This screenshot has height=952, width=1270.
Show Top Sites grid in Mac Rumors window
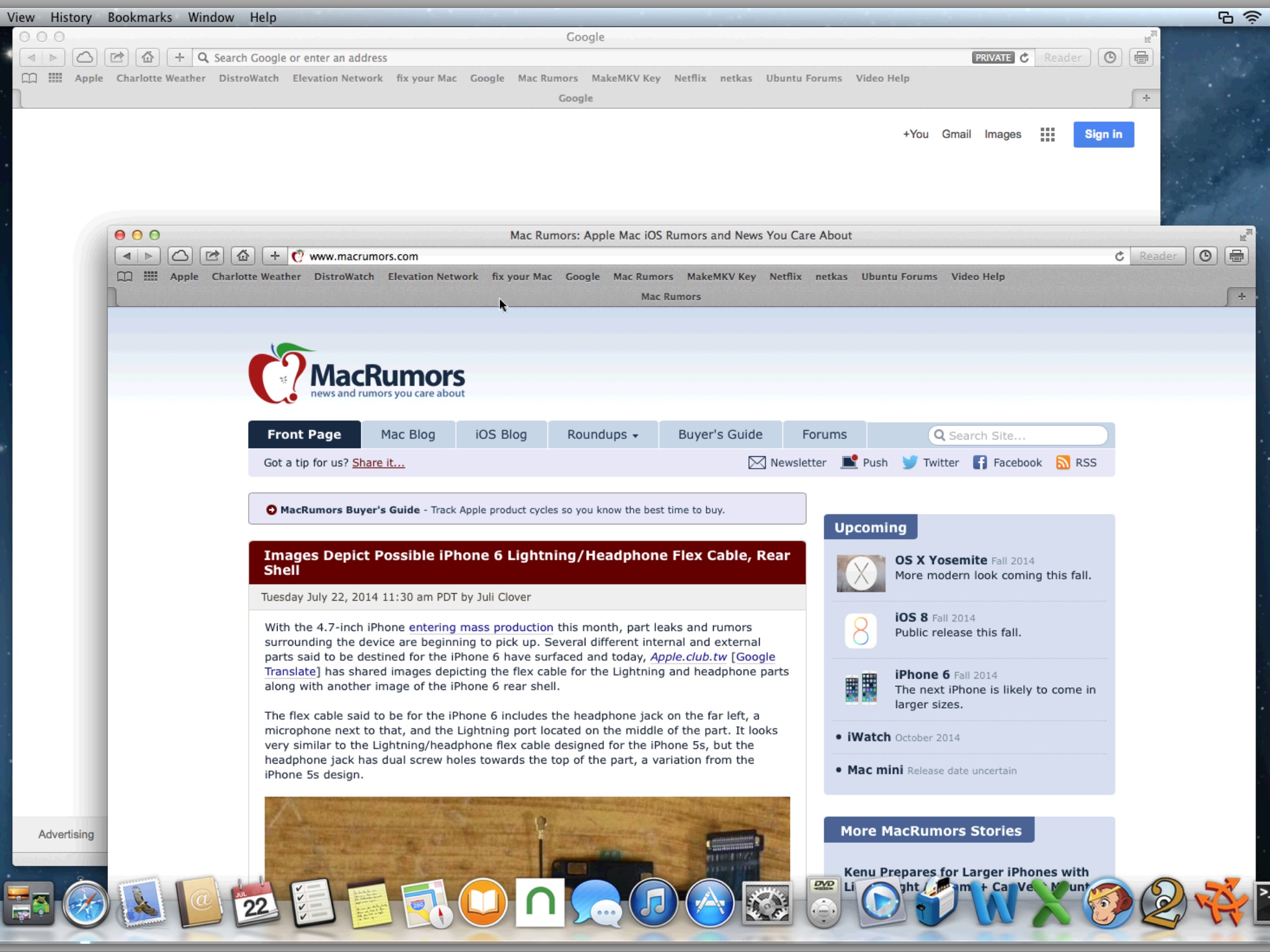point(151,276)
